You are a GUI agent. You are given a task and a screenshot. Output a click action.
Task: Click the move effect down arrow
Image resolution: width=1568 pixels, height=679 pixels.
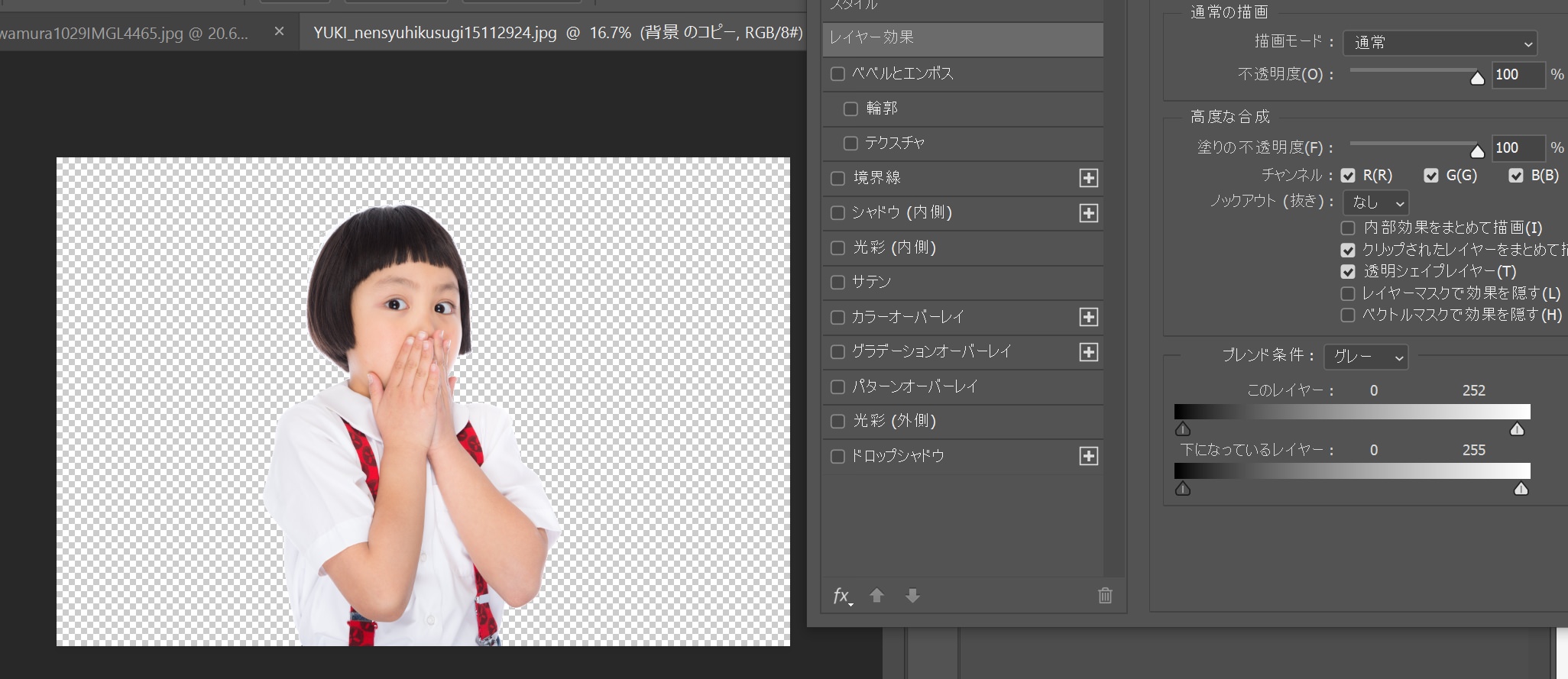[912, 596]
